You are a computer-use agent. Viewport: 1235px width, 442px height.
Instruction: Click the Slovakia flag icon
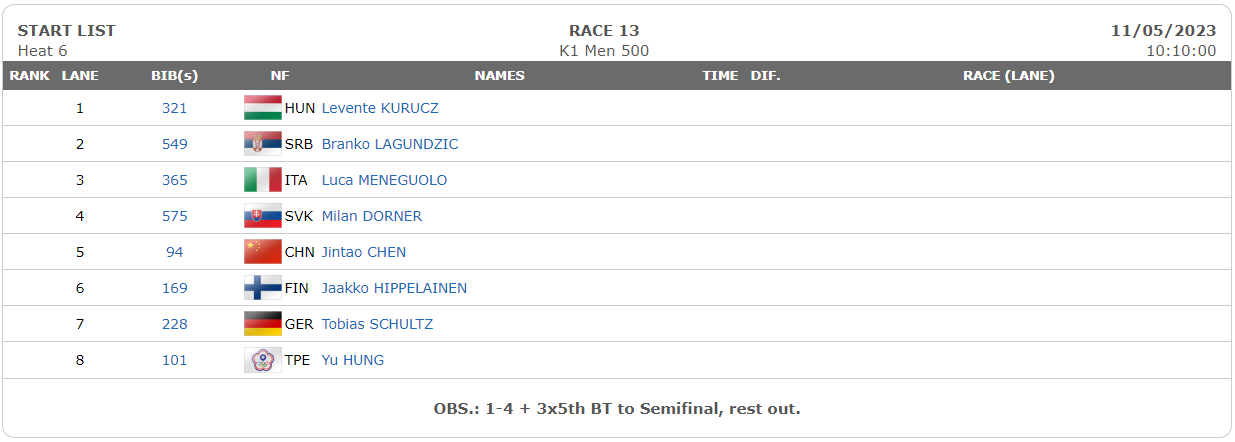pyautogui.click(x=263, y=216)
